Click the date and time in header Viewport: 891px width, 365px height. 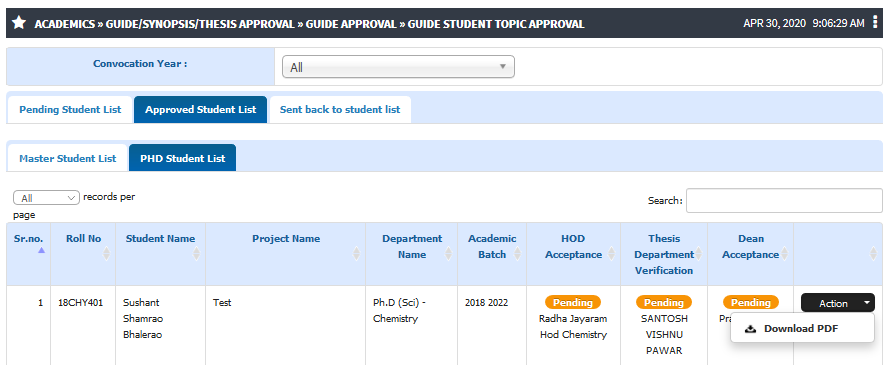(x=803, y=23)
